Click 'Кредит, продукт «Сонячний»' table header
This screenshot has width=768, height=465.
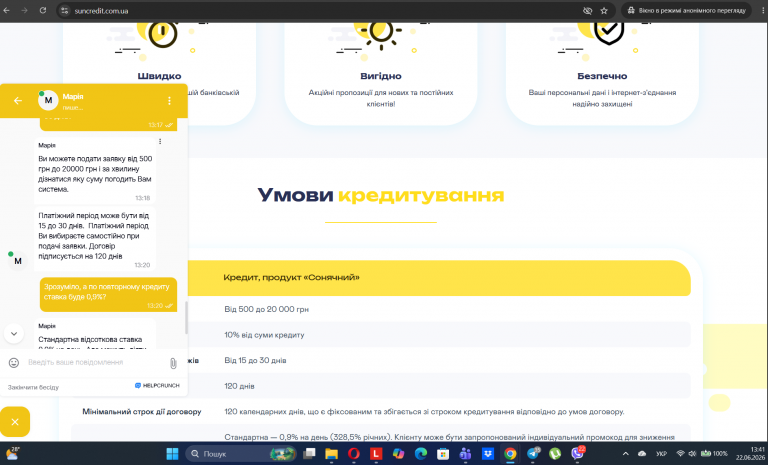coord(291,277)
